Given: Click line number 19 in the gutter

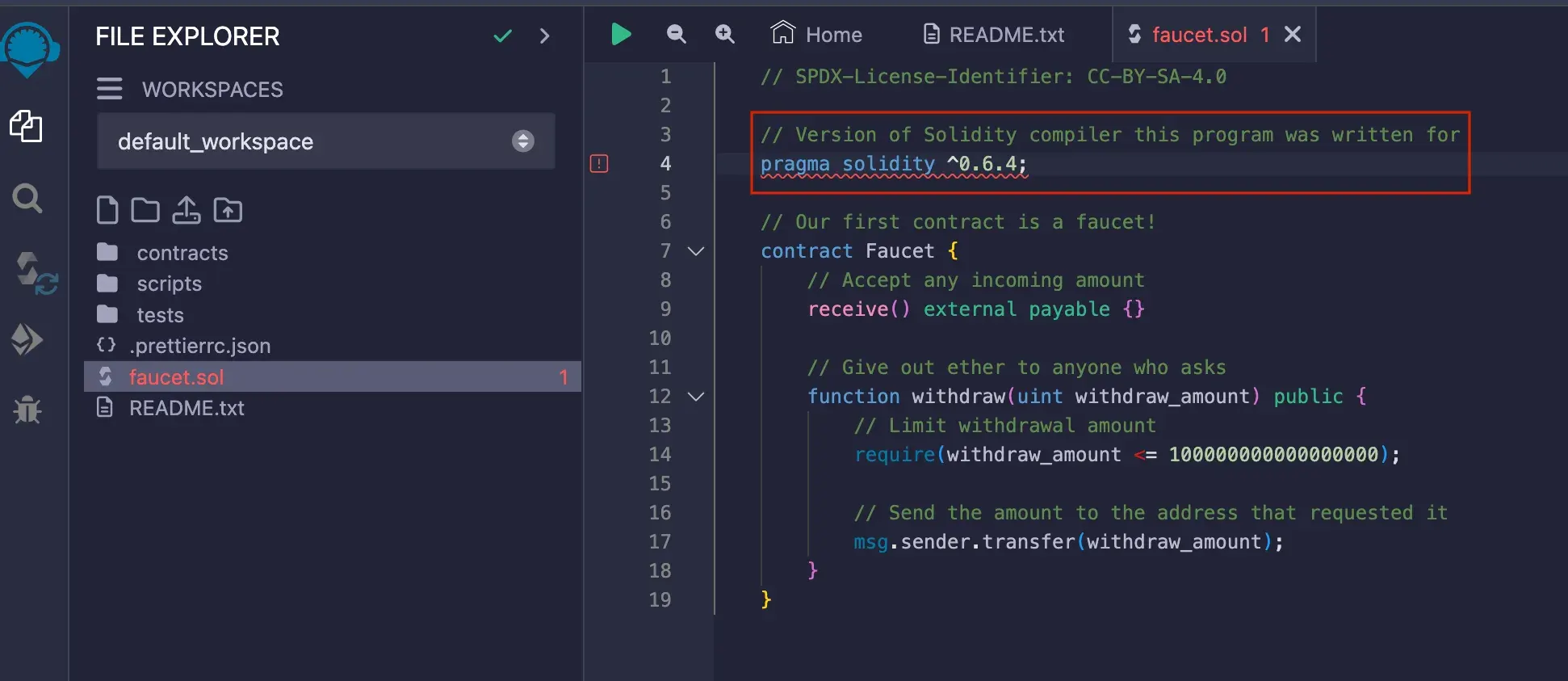Looking at the screenshot, I should (x=660, y=600).
